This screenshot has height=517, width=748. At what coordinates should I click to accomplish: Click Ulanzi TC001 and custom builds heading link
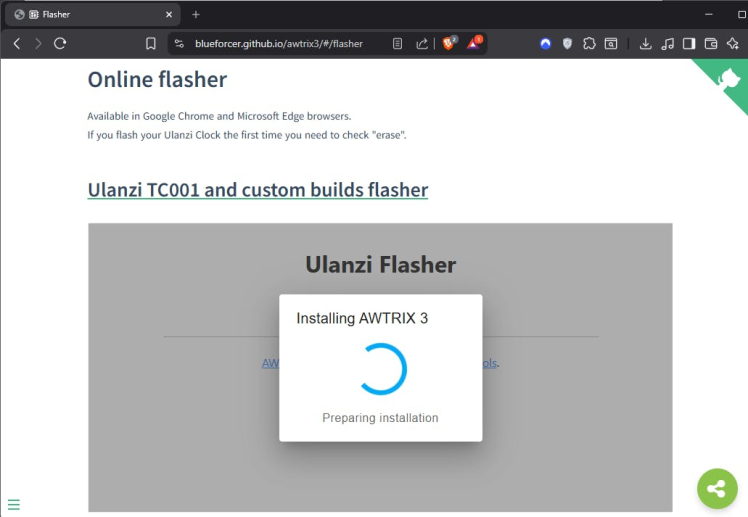pyautogui.click(x=258, y=190)
